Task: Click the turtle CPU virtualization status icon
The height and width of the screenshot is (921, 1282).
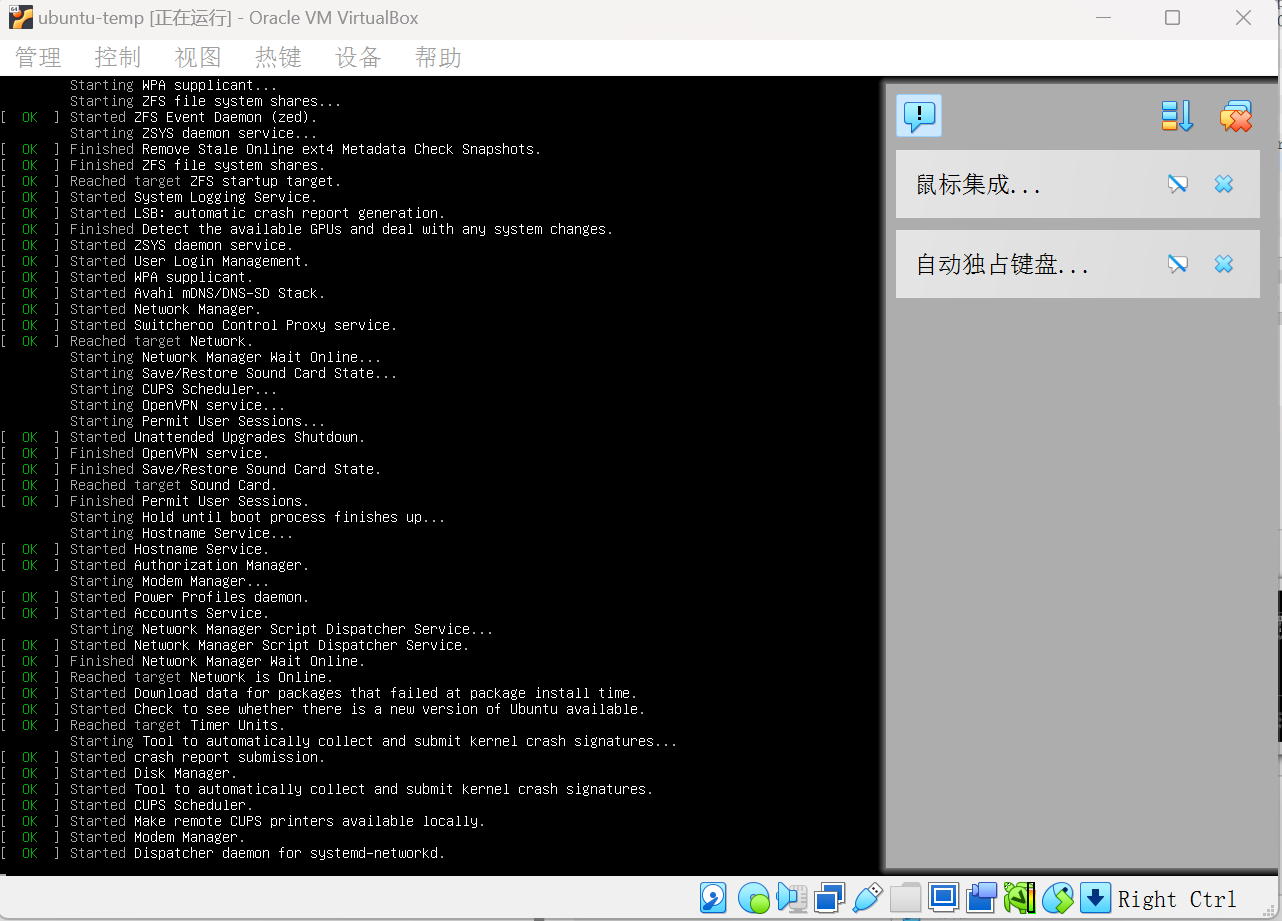Action: point(1019,898)
